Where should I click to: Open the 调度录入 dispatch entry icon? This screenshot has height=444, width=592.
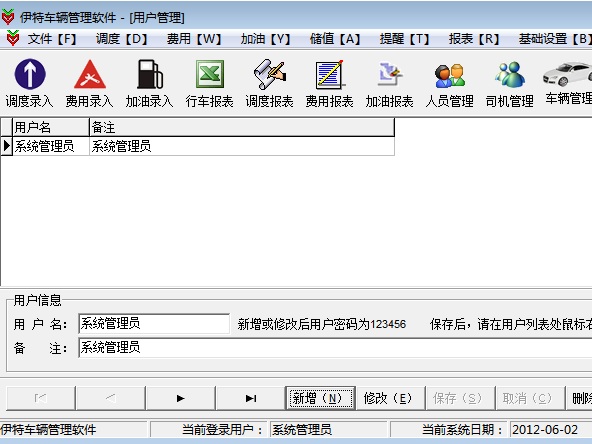30,74
